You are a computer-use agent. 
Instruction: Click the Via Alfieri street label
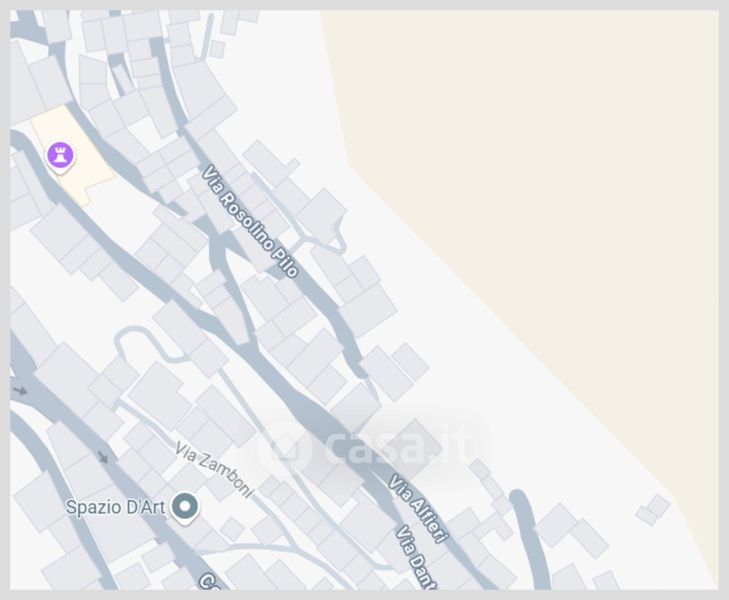(x=418, y=508)
